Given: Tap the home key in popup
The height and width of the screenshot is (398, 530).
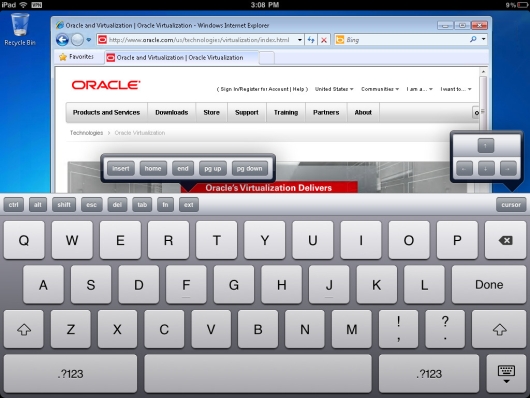Looking at the screenshot, I should click(x=153, y=168).
